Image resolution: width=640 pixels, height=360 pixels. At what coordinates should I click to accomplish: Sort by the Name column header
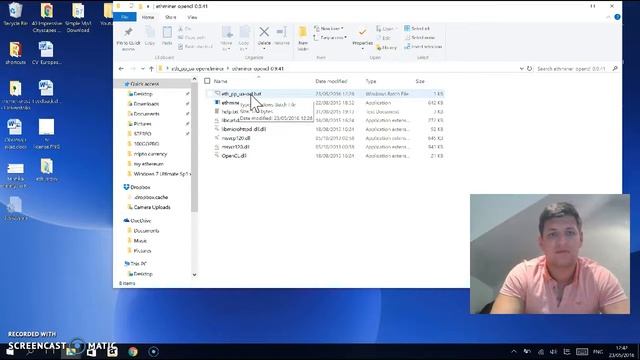coord(221,81)
